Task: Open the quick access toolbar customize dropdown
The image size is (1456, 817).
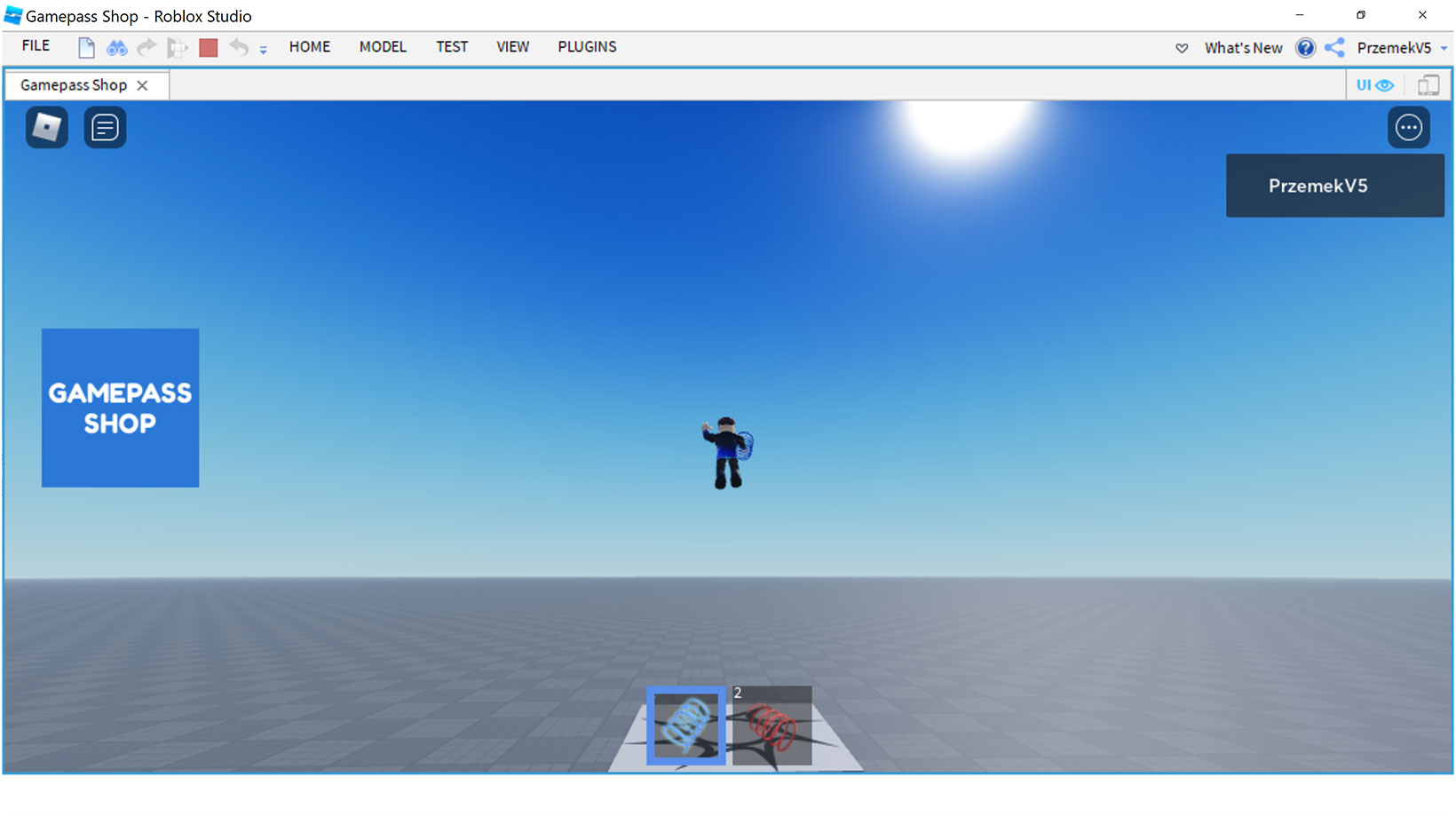Action: 263,50
